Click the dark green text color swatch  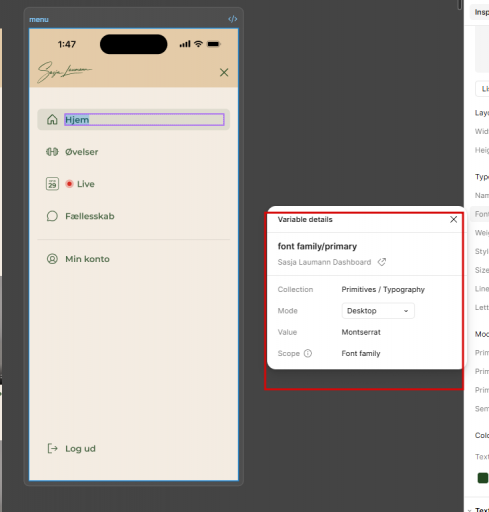(x=483, y=478)
